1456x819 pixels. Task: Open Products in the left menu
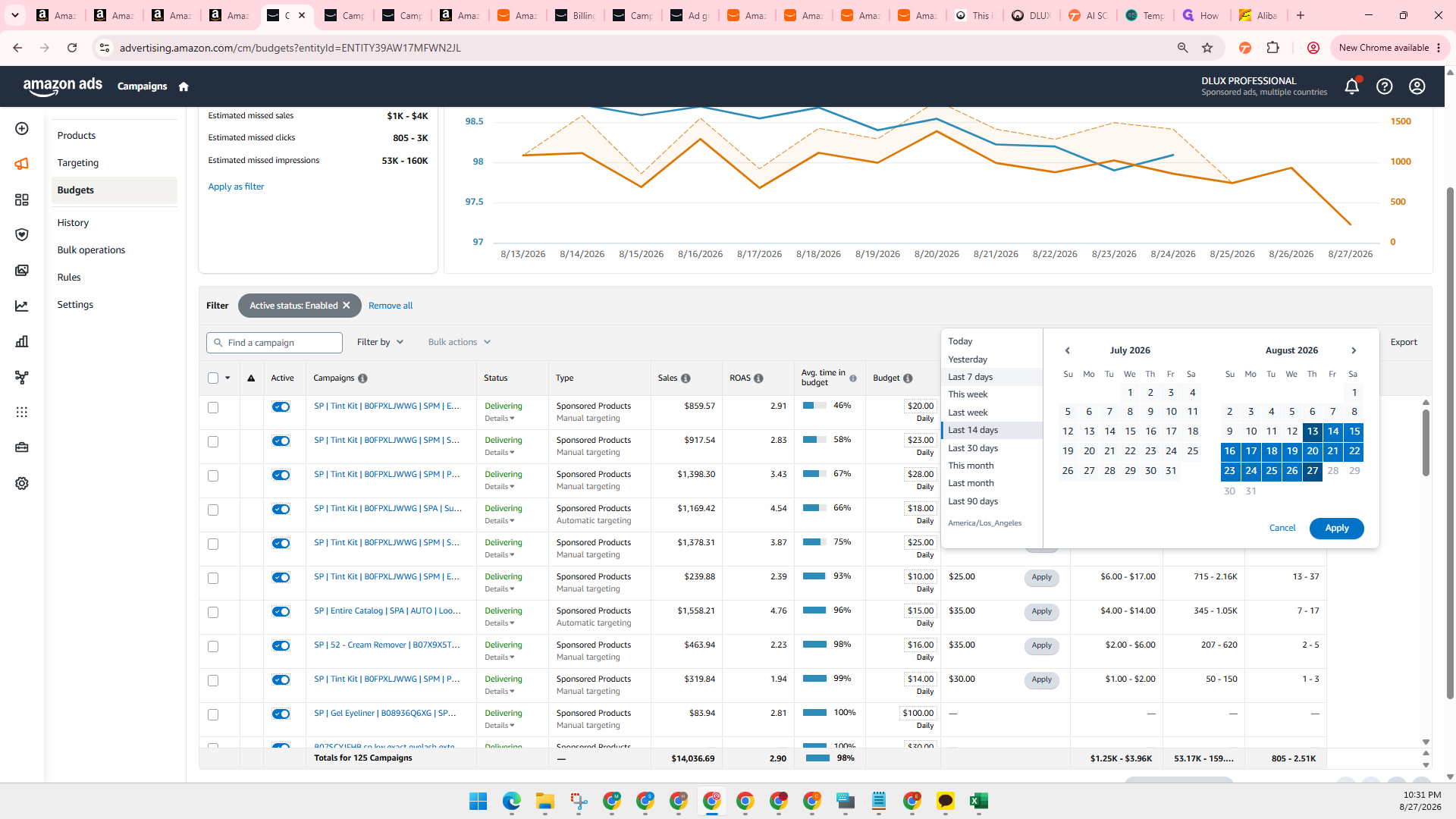tap(77, 136)
